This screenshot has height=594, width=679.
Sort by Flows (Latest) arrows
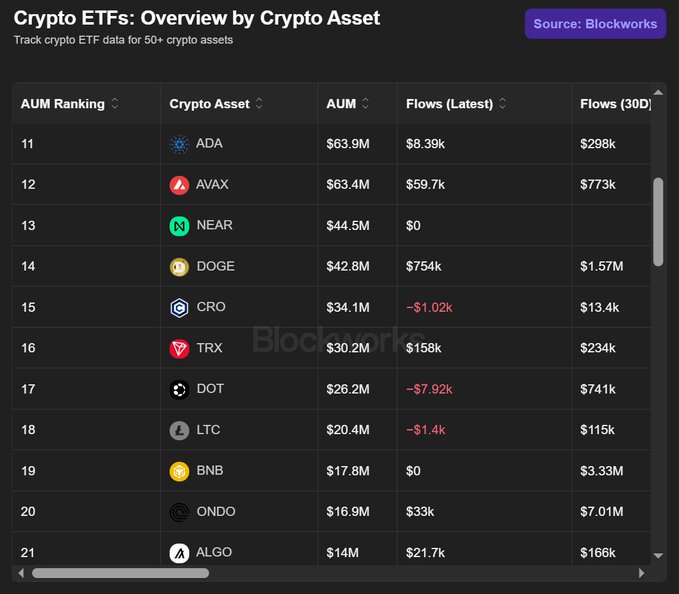(x=502, y=103)
